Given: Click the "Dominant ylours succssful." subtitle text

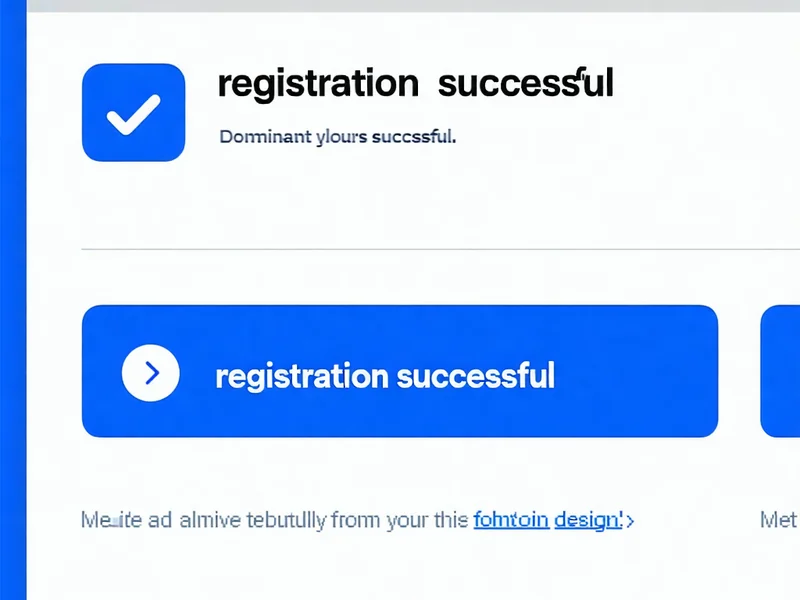Looking at the screenshot, I should (x=337, y=137).
